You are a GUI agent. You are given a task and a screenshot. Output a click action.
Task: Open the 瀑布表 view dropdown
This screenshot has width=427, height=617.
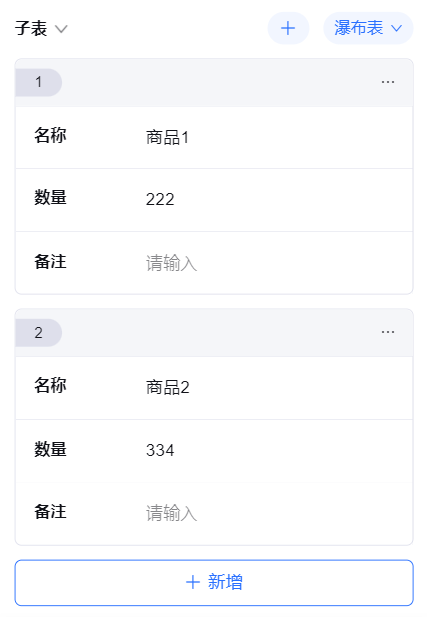tap(368, 28)
